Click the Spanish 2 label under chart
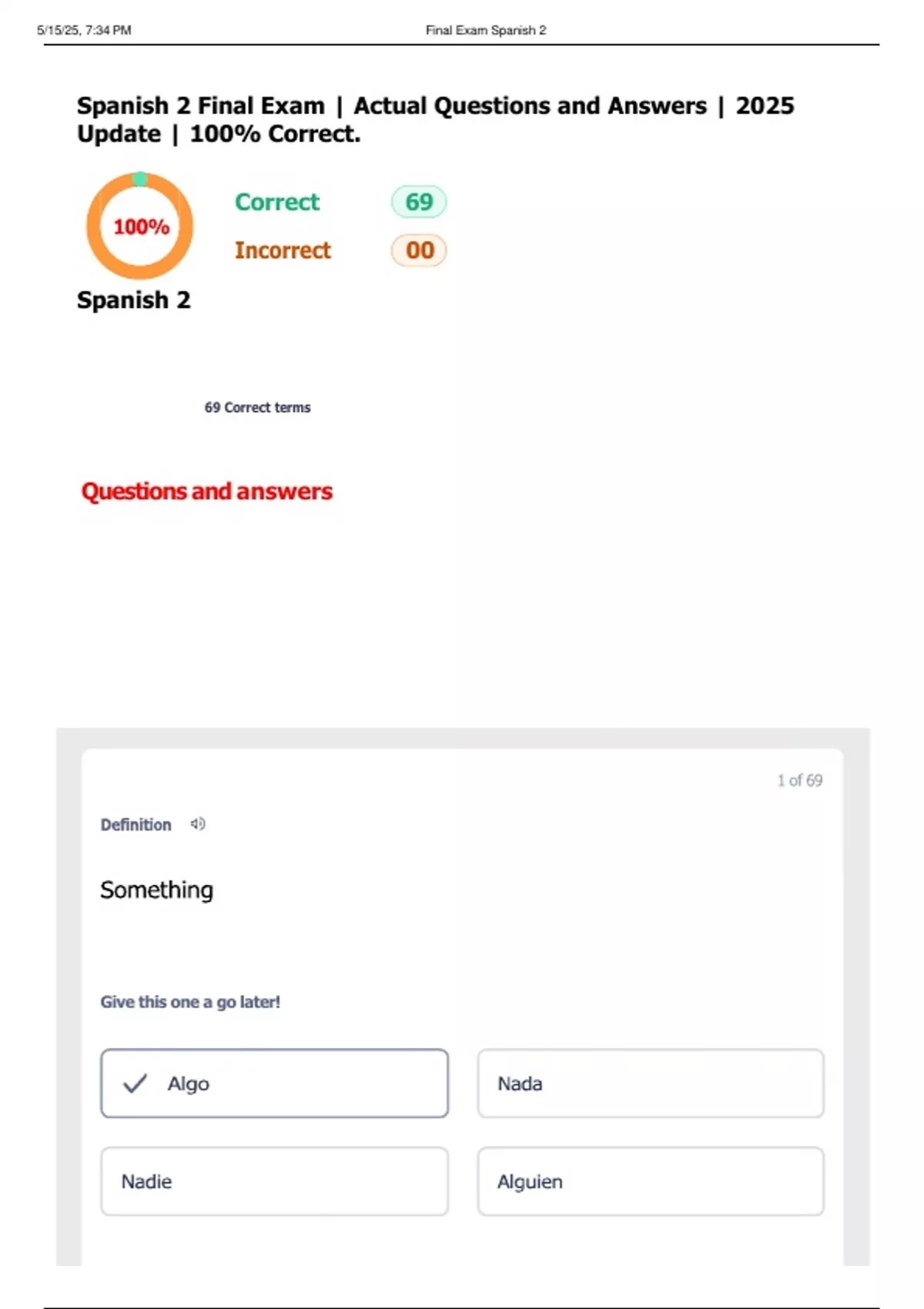 coord(134,300)
